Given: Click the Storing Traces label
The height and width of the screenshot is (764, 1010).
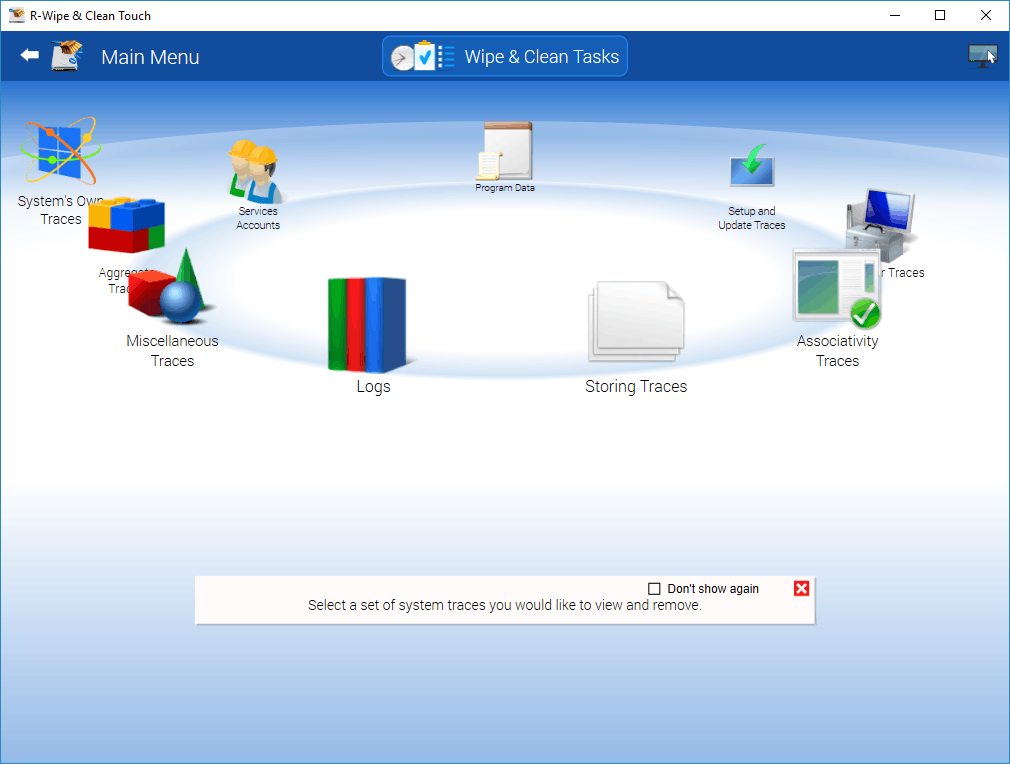Looking at the screenshot, I should (636, 387).
